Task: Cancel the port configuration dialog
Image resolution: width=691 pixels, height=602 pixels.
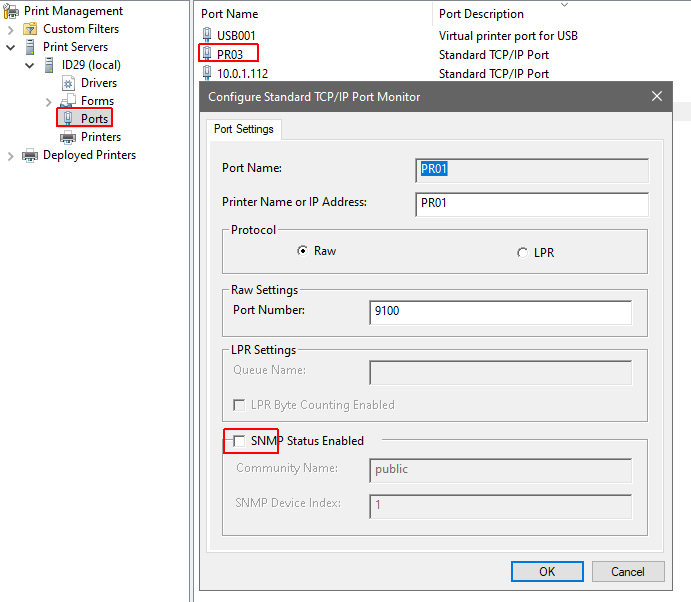Action: [628, 572]
